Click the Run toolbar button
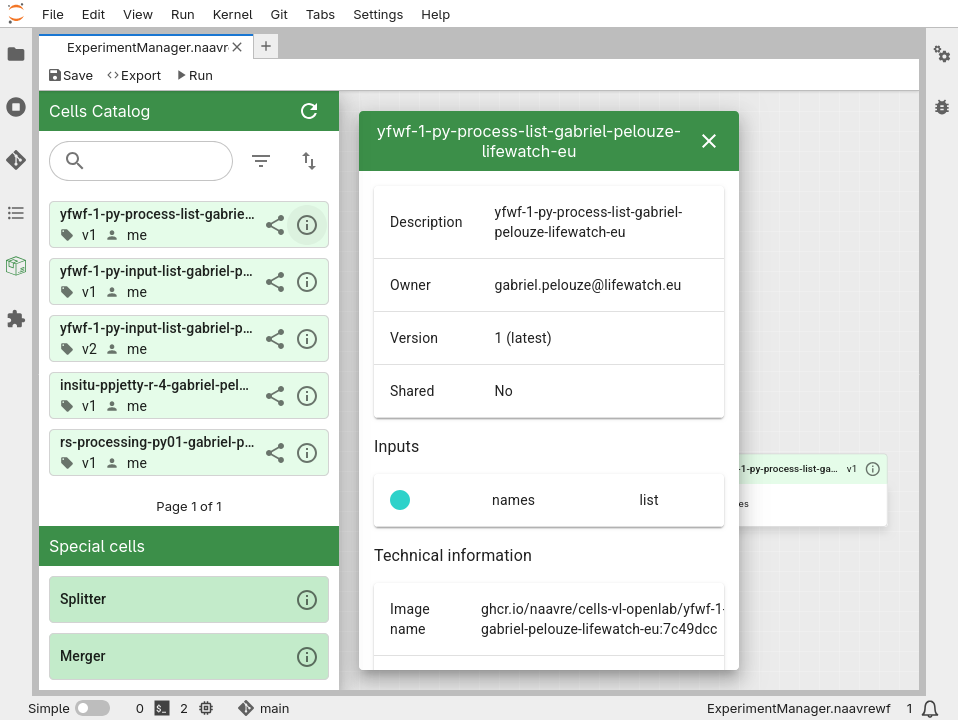Image resolution: width=958 pixels, height=720 pixels. click(194, 76)
